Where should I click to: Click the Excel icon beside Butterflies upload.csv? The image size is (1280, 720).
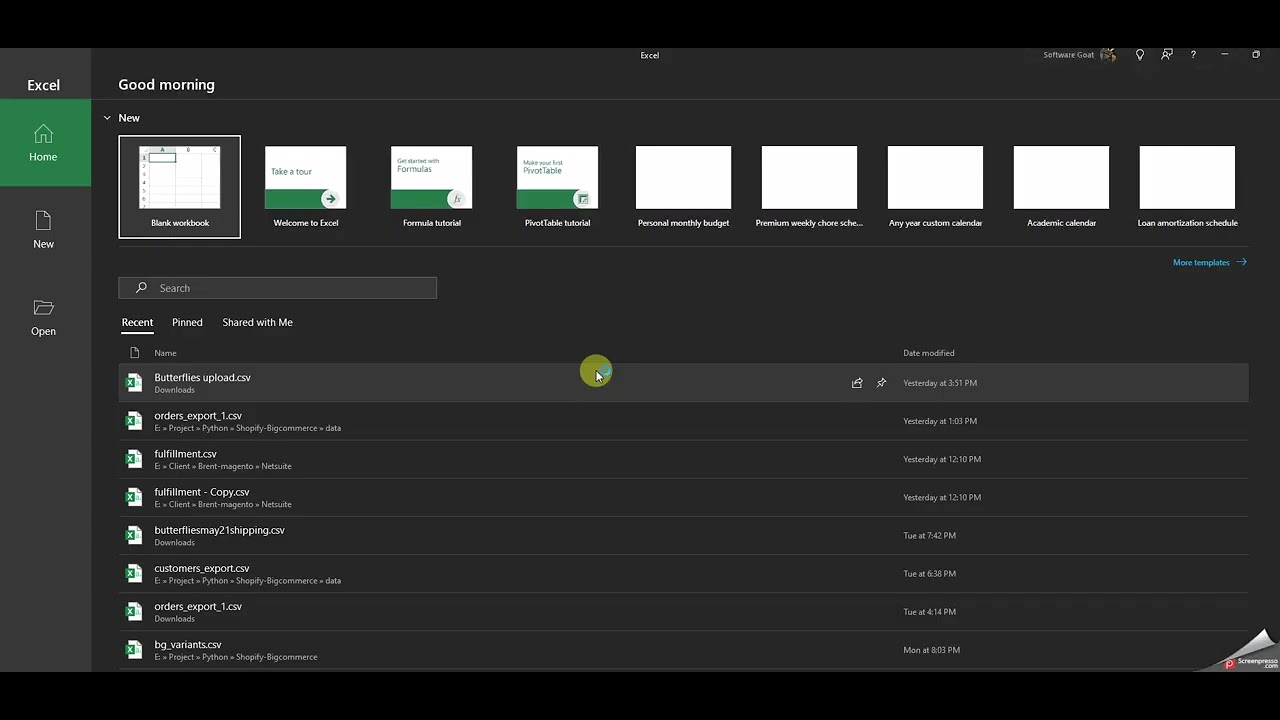click(x=134, y=383)
